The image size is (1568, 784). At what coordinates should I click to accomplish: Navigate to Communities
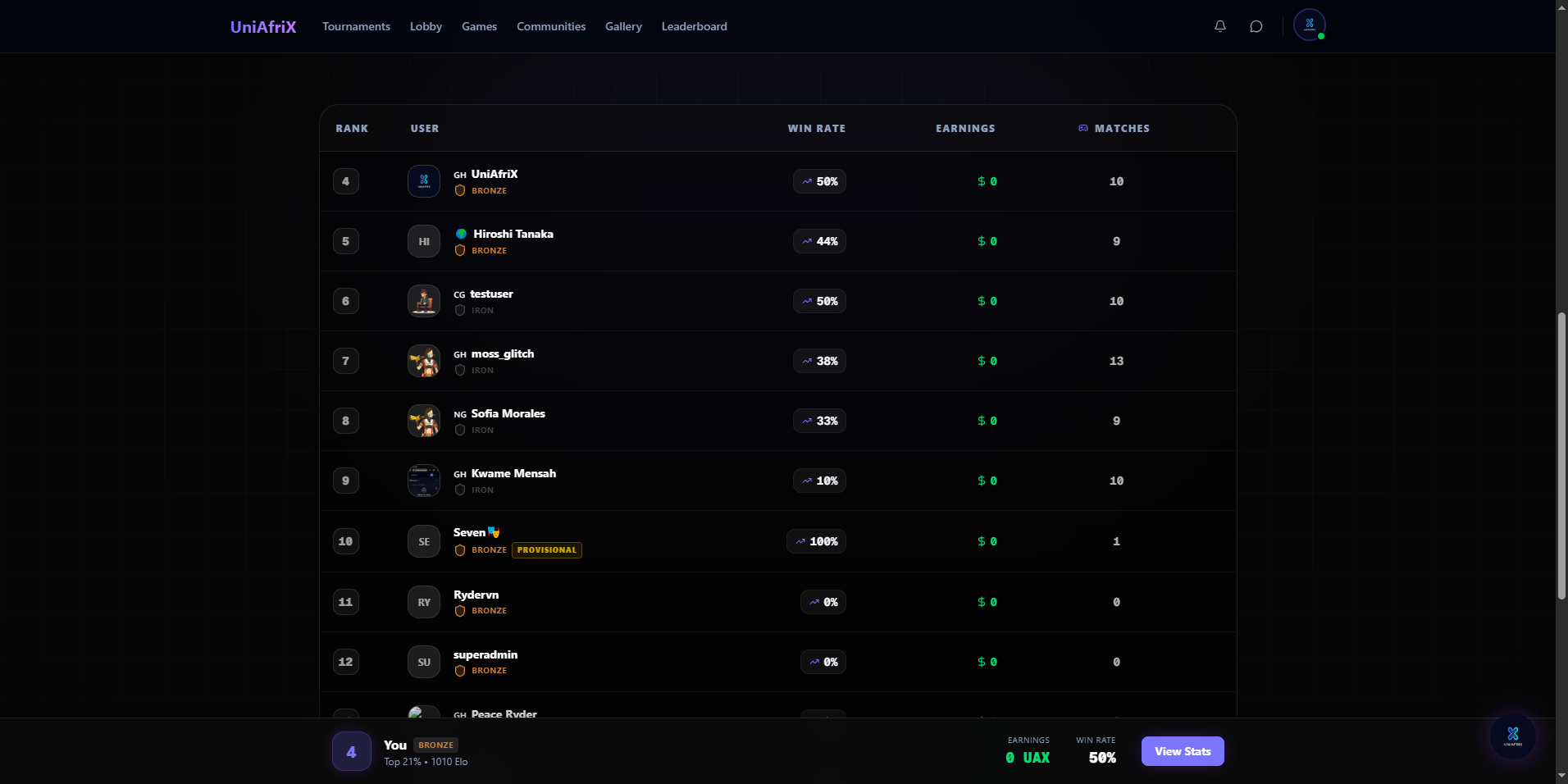click(x=551, y=26)
